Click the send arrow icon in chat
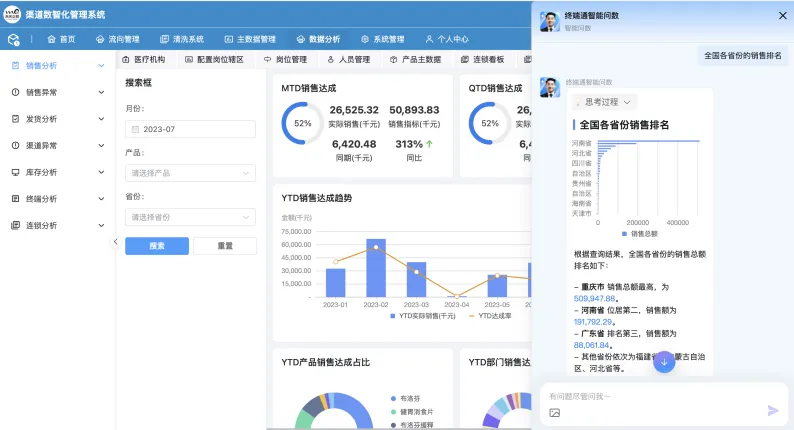Viewport: 794px width, 430px height. (773, 411)
